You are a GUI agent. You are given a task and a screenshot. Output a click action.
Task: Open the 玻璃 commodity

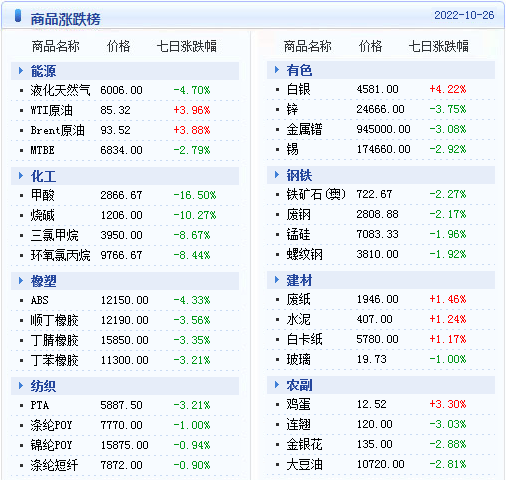(298, 359)
